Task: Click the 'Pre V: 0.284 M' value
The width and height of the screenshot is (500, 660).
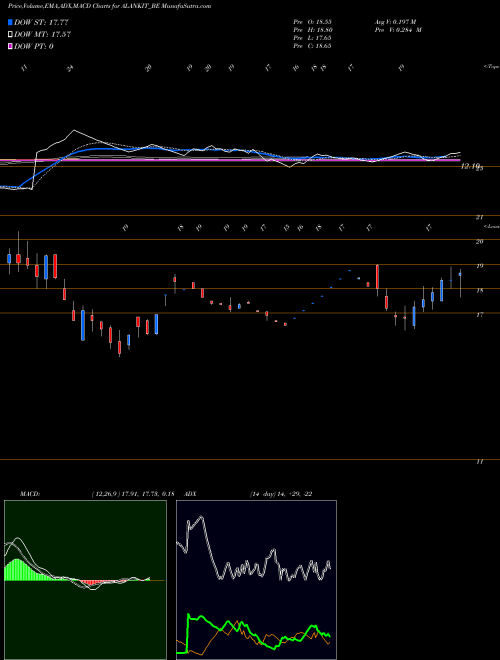Action: [398, 30]
